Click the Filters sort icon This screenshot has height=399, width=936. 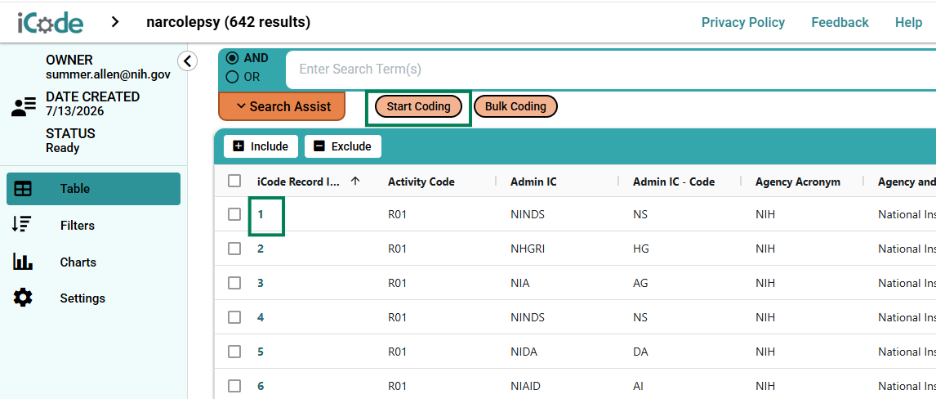click(x=21, y=225)
